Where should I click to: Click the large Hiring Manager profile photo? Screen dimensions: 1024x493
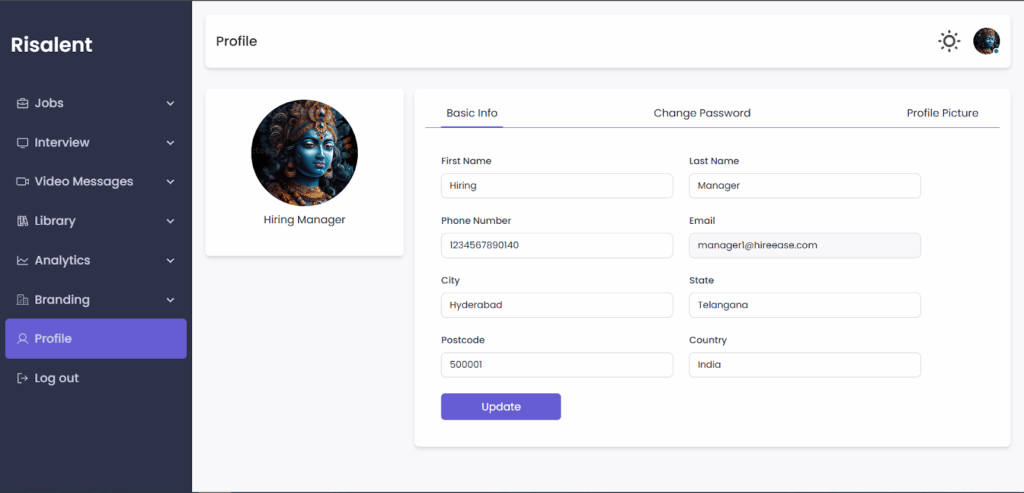304,152
